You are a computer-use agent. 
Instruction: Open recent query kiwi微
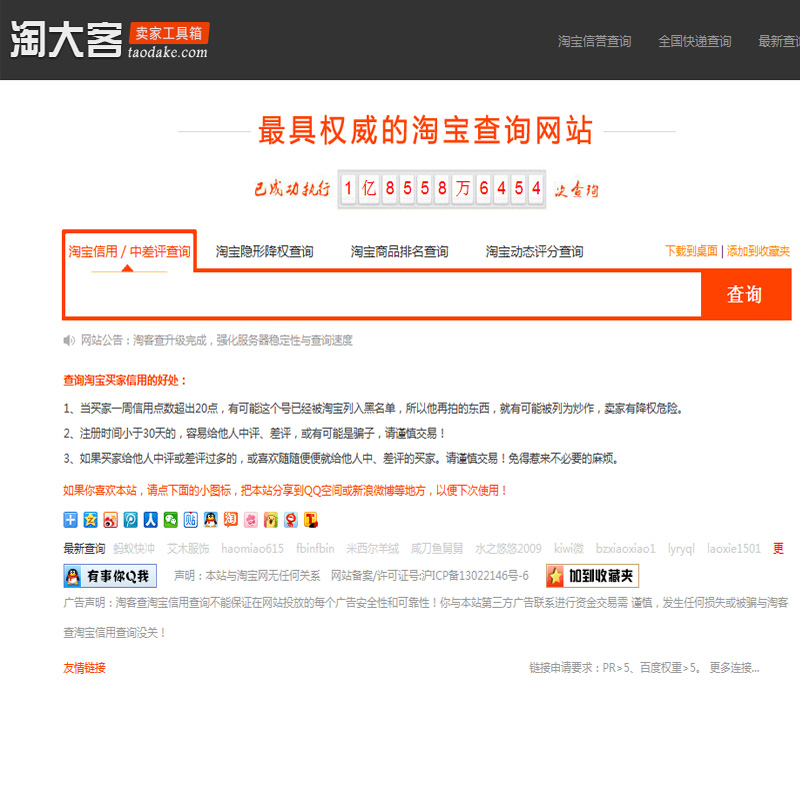pos(568,548)
